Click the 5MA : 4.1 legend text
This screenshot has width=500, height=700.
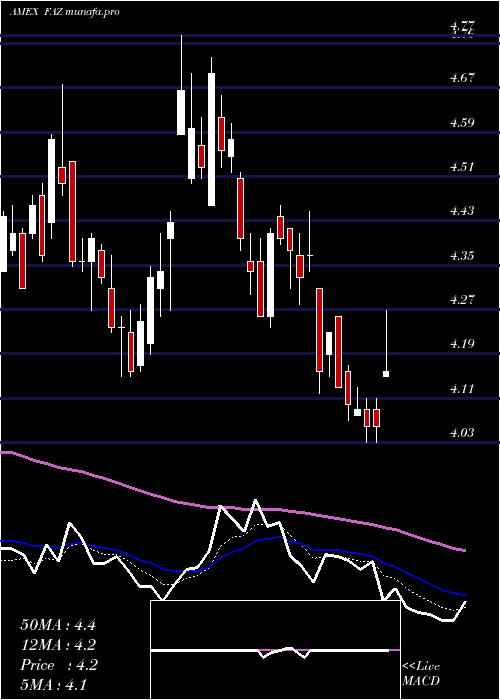pos(54,685)
